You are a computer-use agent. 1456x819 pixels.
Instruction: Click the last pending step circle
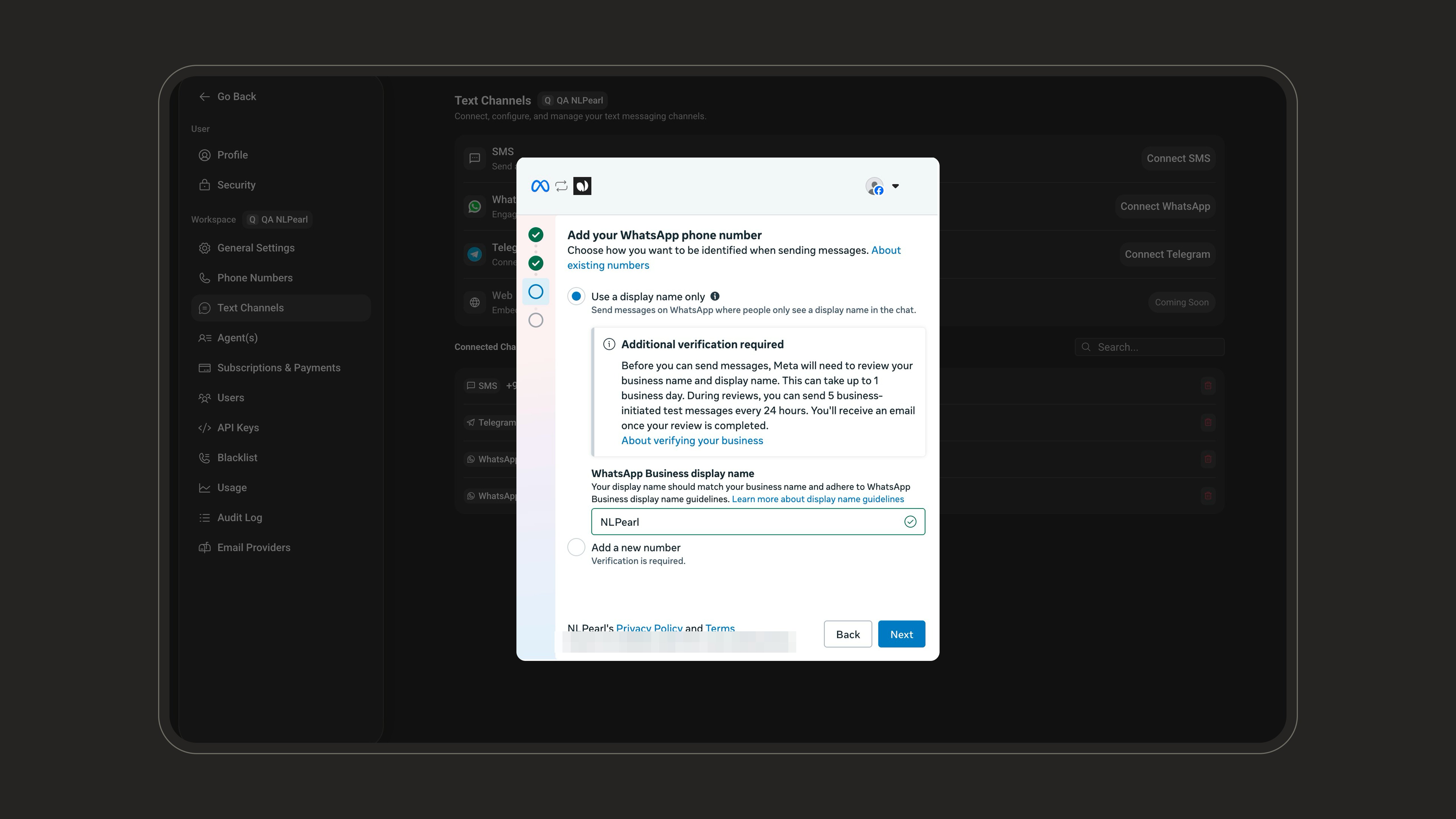point(536,320)
